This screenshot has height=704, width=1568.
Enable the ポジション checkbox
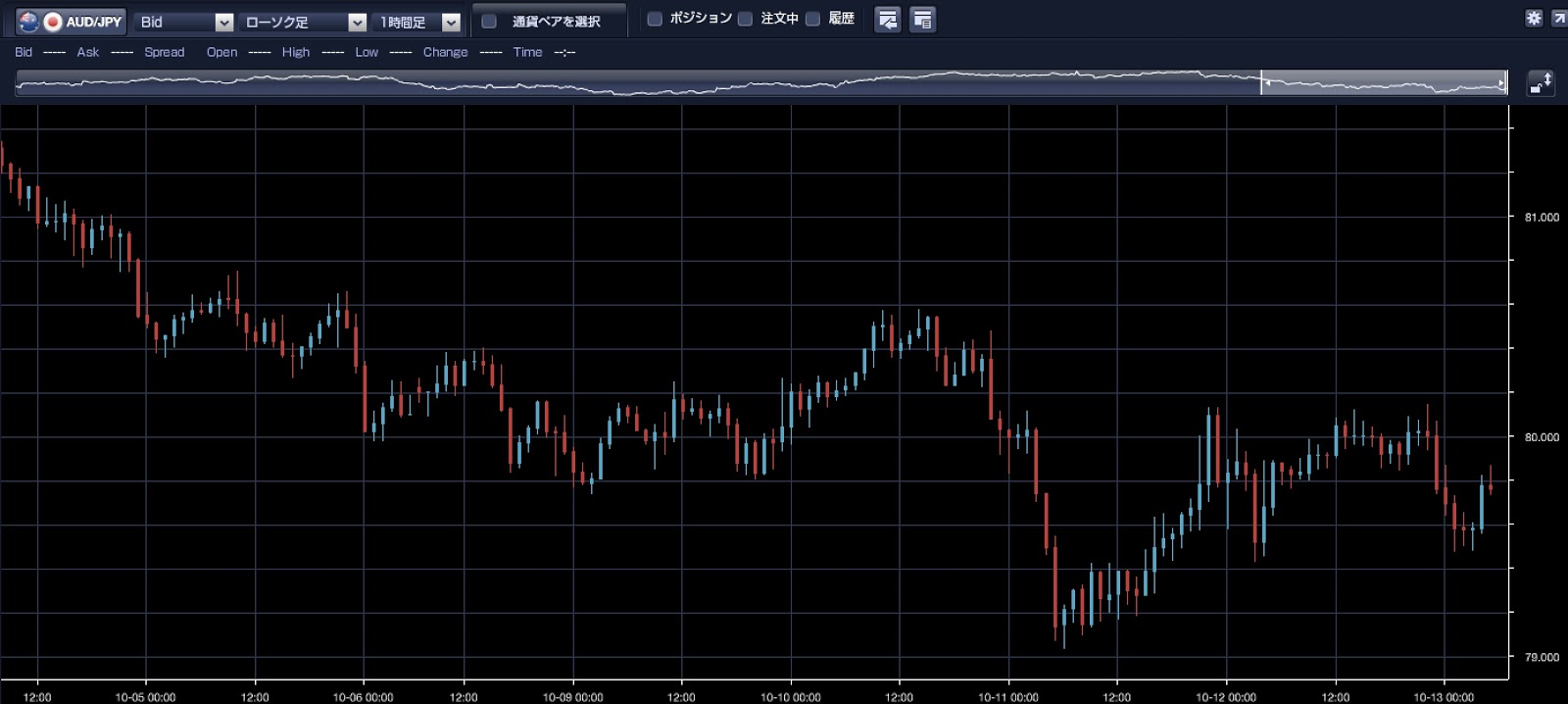point(655,19)
